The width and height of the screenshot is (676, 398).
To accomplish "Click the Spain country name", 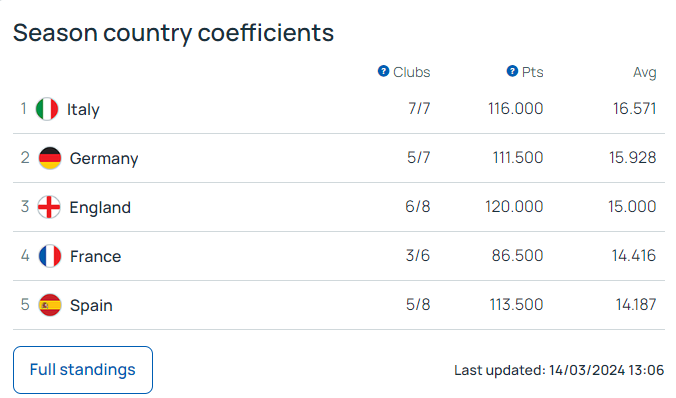I will [91, 306].
